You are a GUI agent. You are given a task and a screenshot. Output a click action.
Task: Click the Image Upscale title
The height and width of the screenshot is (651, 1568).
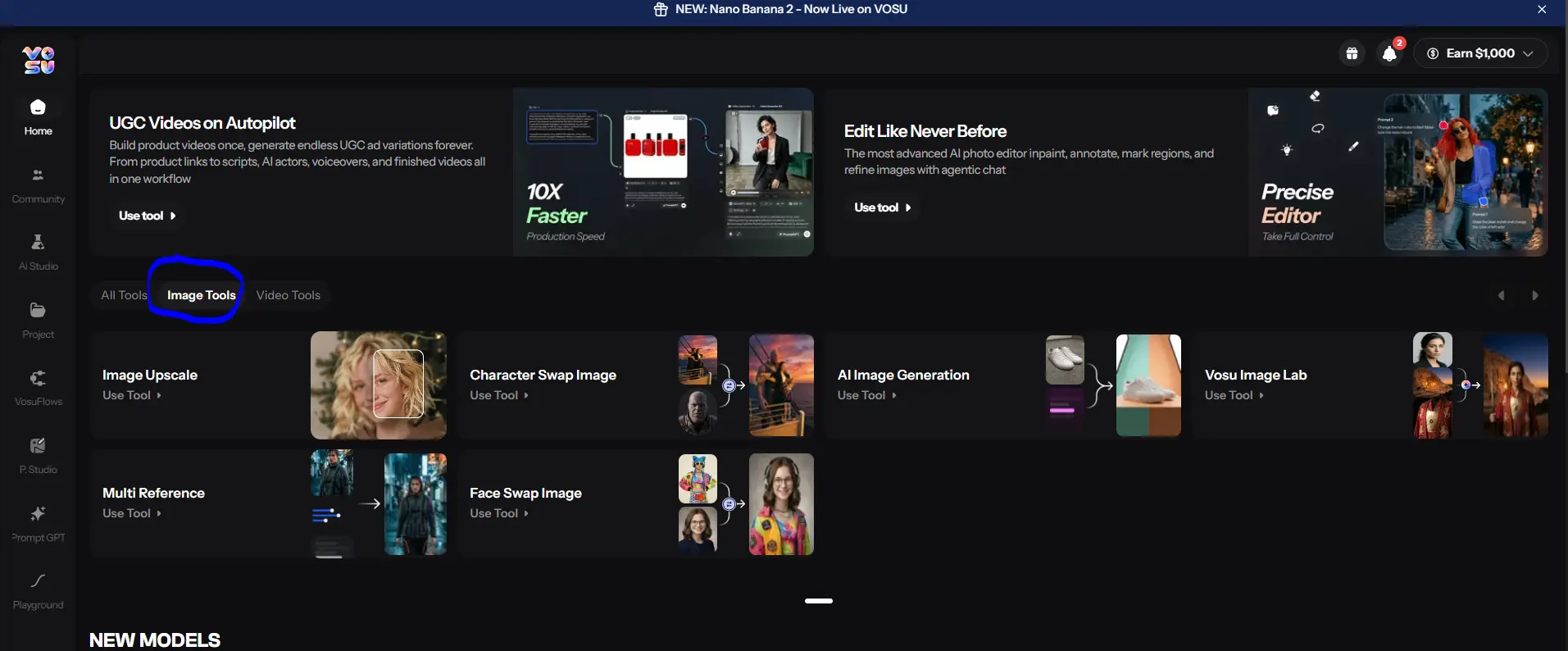(x=150, y=375)
